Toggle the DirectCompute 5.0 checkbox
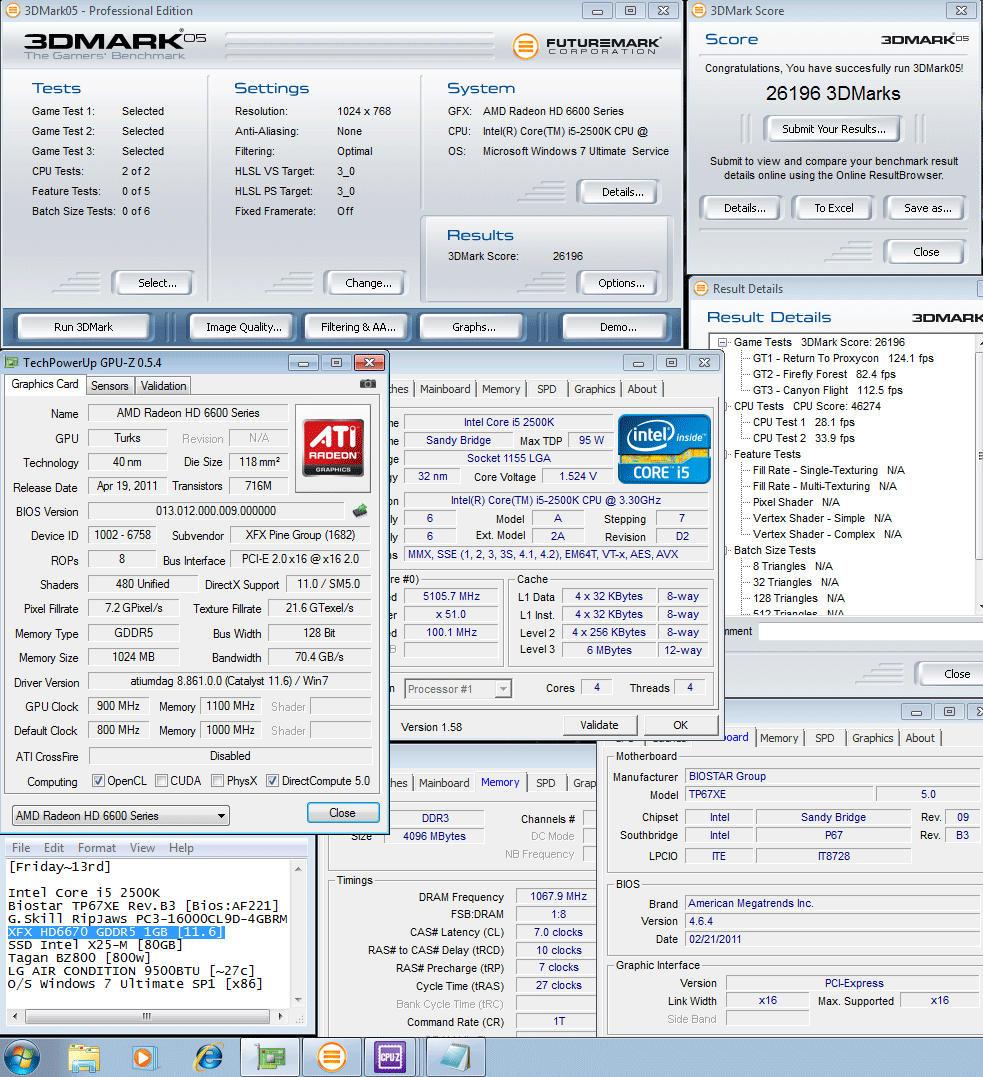This screenshot has width=983, height=1077. pos(273,781)
